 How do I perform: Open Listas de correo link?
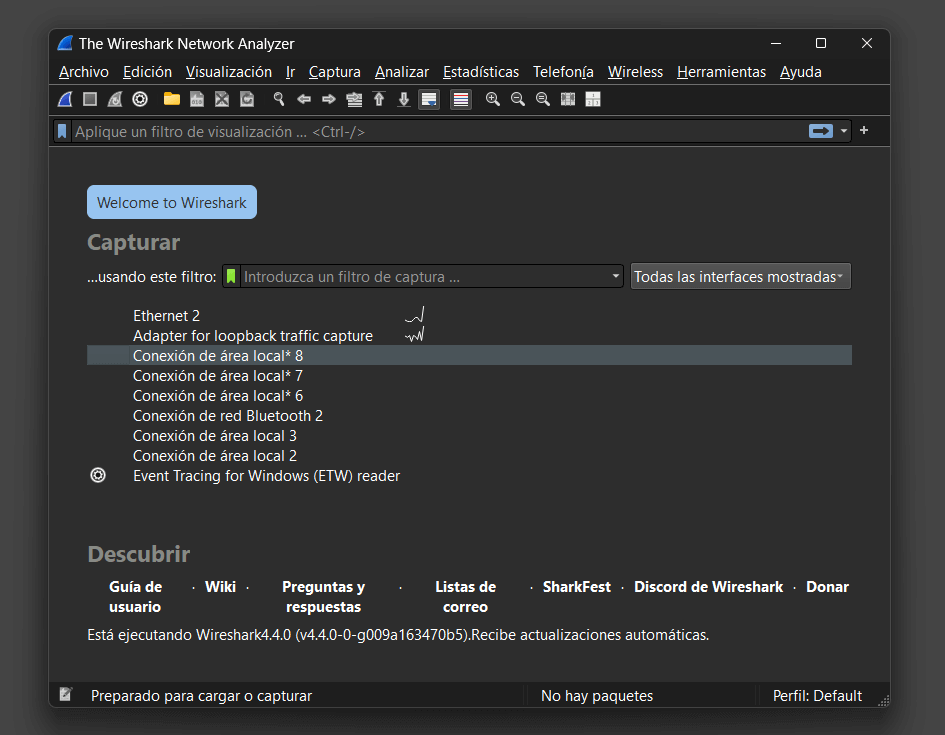(465, 596)
